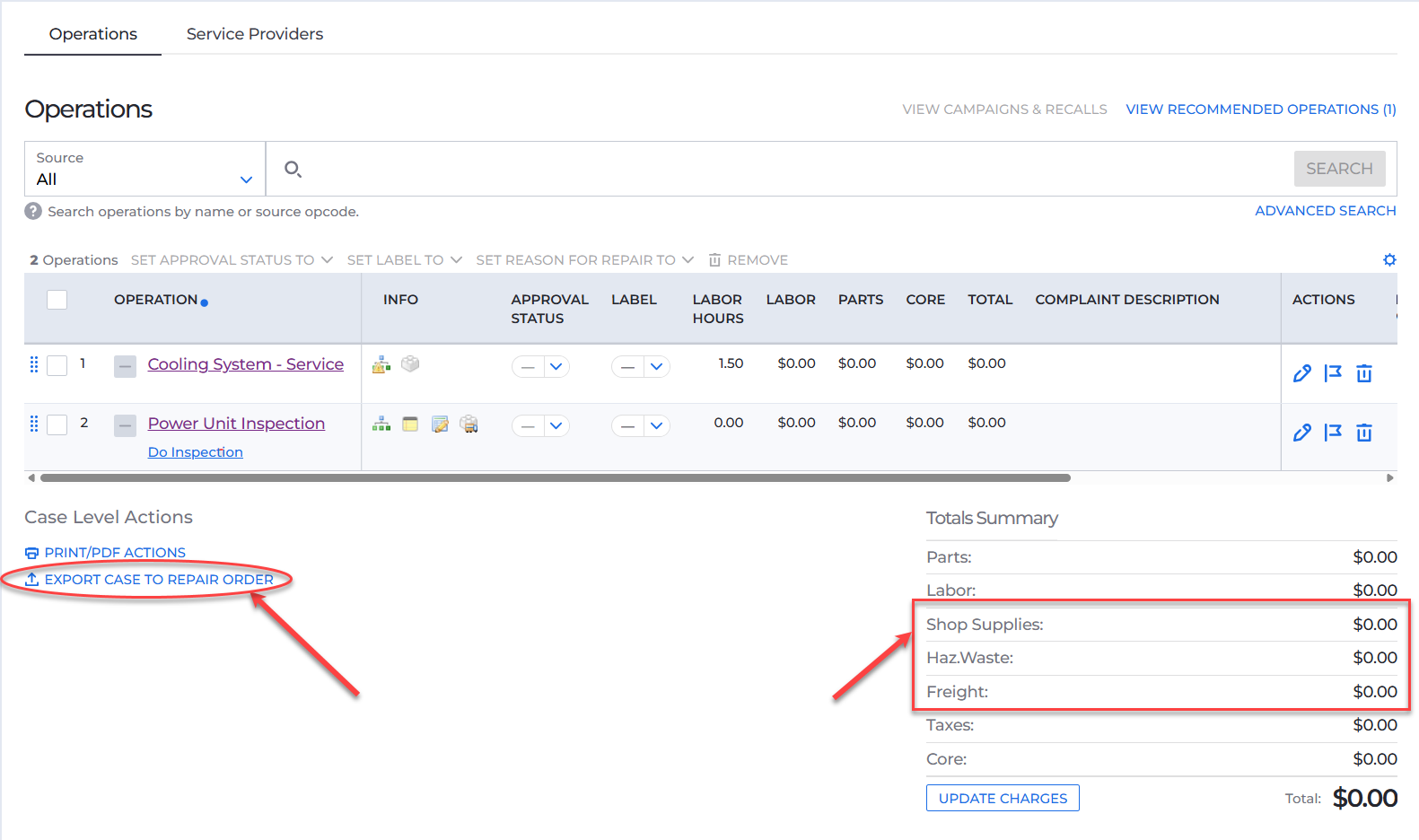Open View Campaigns & Recalls link
Image resolution: width=1419 pixels, height=840 pixels.
tap(1004, 109)
